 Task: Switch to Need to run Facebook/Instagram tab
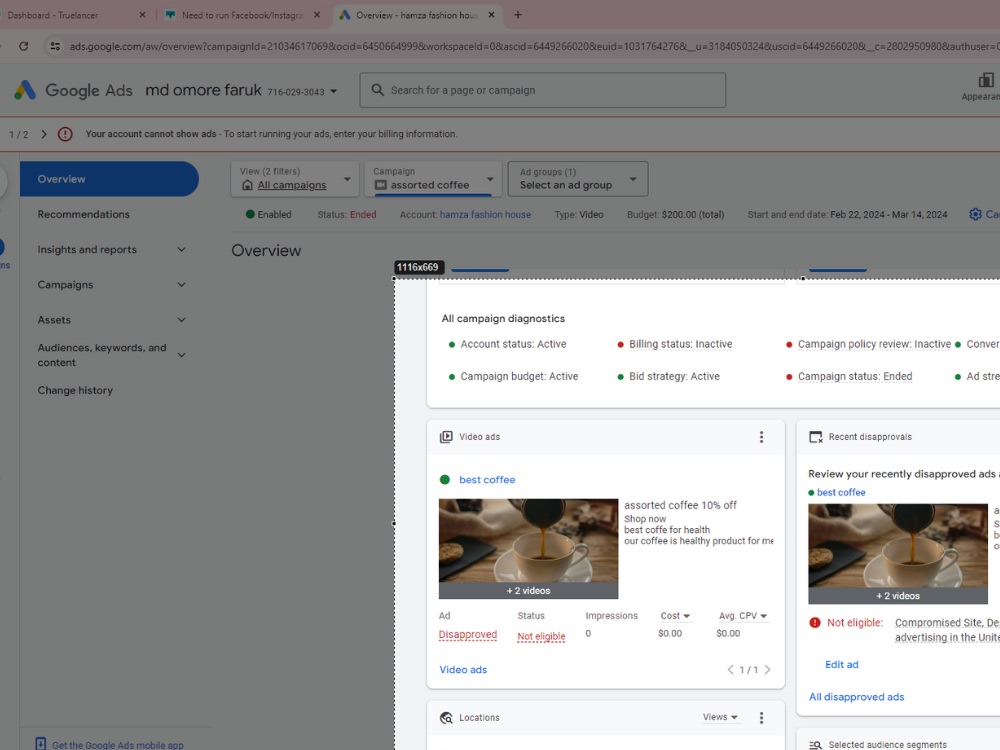(x=242, y=15)
